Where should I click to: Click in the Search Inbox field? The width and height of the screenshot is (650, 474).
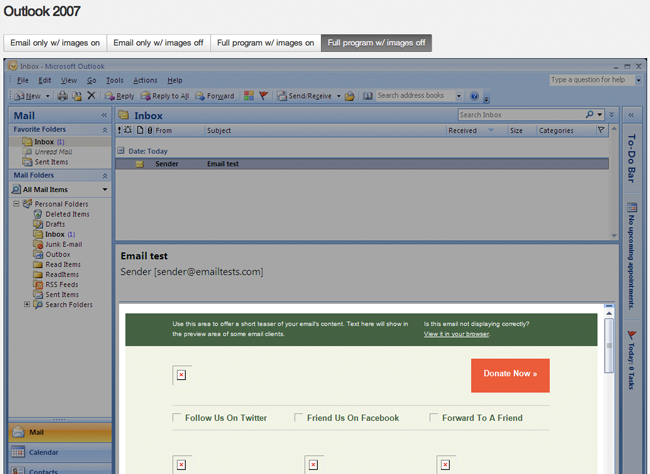521,114
